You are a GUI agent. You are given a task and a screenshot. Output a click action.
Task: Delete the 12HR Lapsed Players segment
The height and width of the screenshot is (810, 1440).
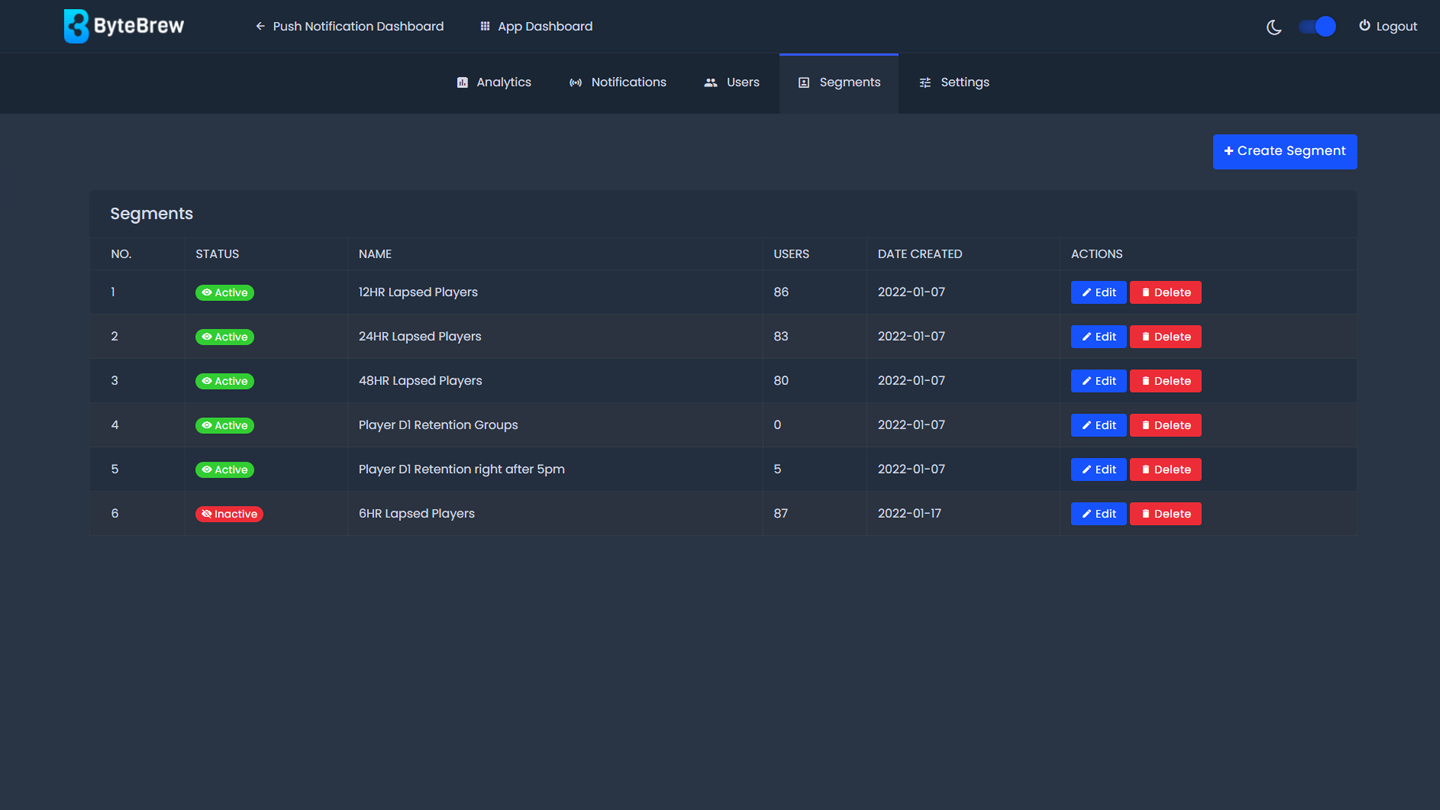(1165, 292)
